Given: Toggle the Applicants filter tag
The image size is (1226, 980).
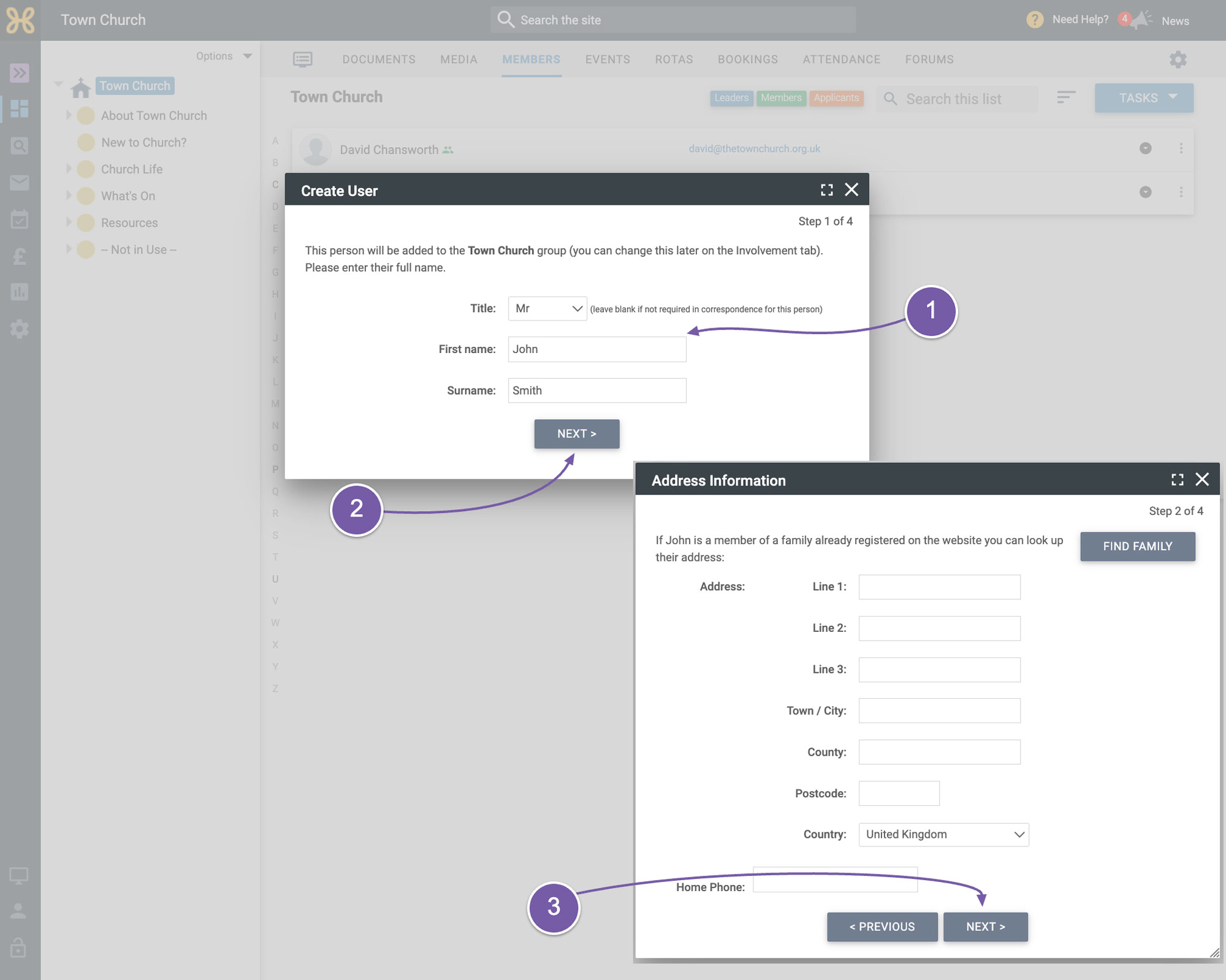Looking at the screenshot, I should point(836,98).
